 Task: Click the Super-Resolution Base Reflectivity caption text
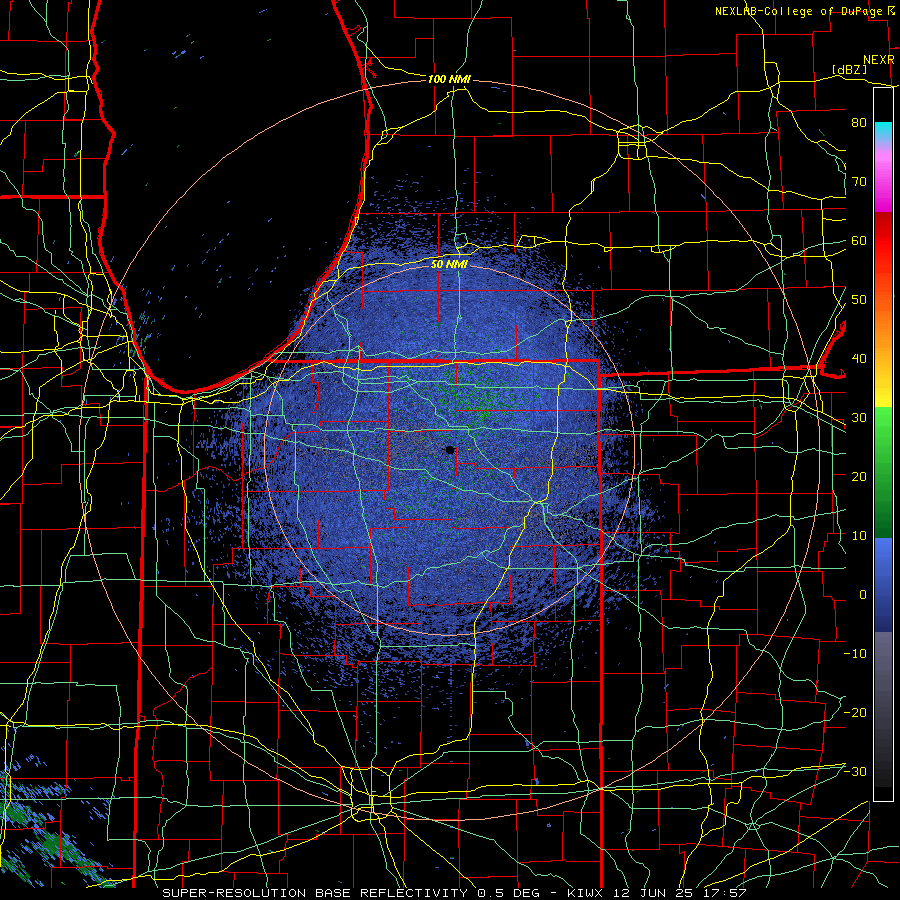tap(314, 893)
